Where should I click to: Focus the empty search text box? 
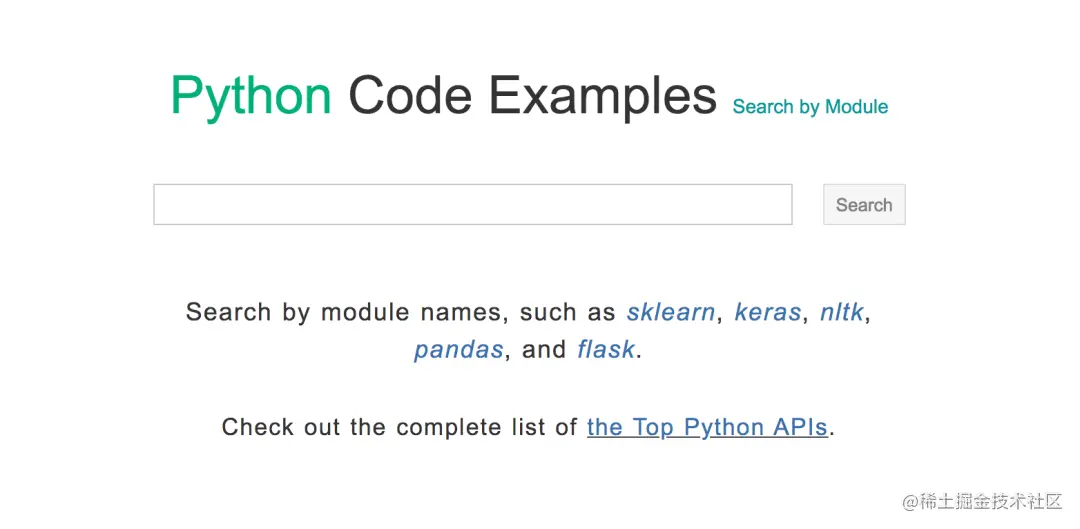(472, 204)
